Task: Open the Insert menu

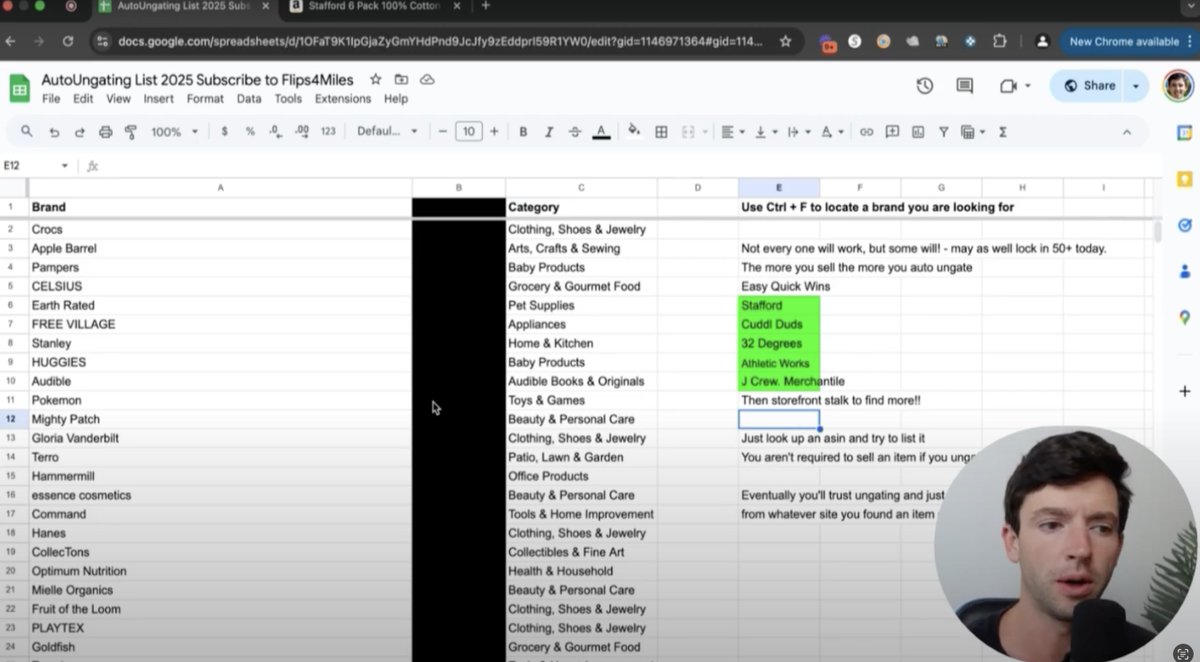Action: (x=158, y=99)
